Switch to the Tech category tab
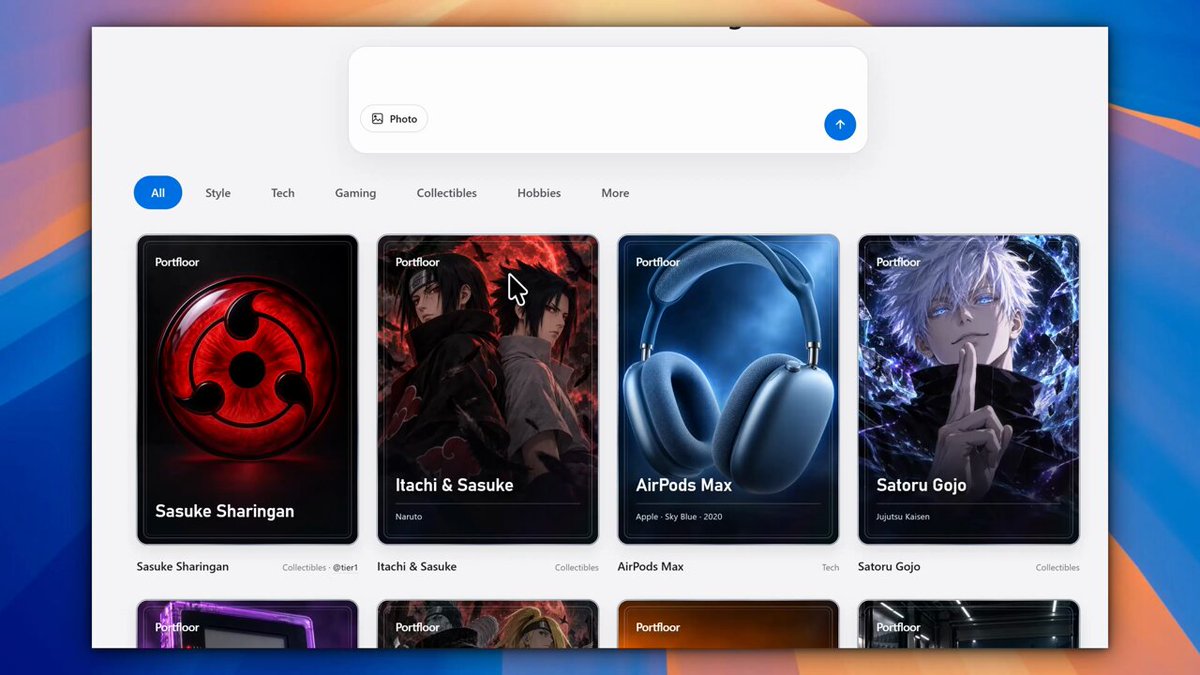This screenshot has width=1200, height=675. (x=283, y=193)
